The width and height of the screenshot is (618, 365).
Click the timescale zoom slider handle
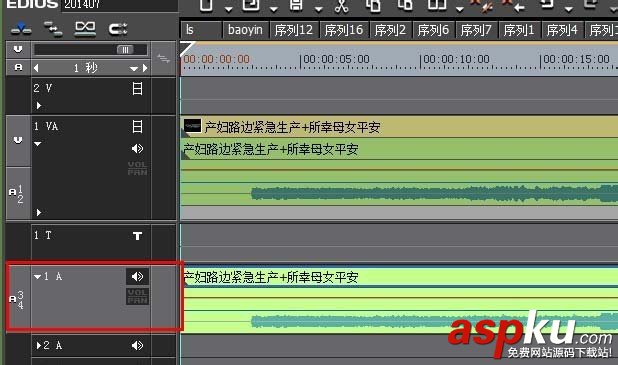[125, 50]
